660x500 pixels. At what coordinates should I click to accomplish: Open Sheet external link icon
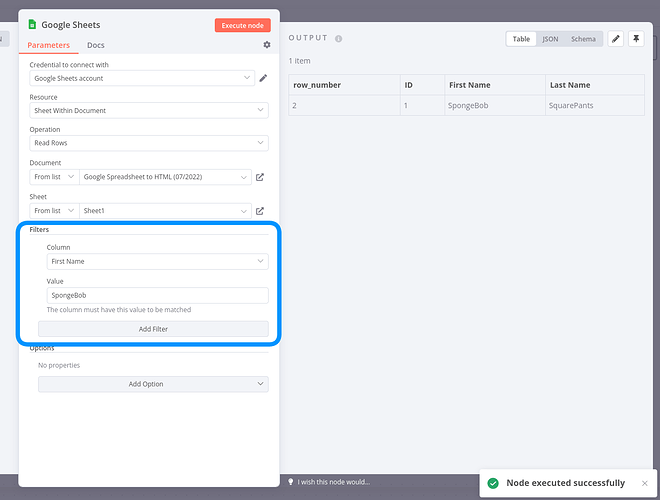[260, 211]
